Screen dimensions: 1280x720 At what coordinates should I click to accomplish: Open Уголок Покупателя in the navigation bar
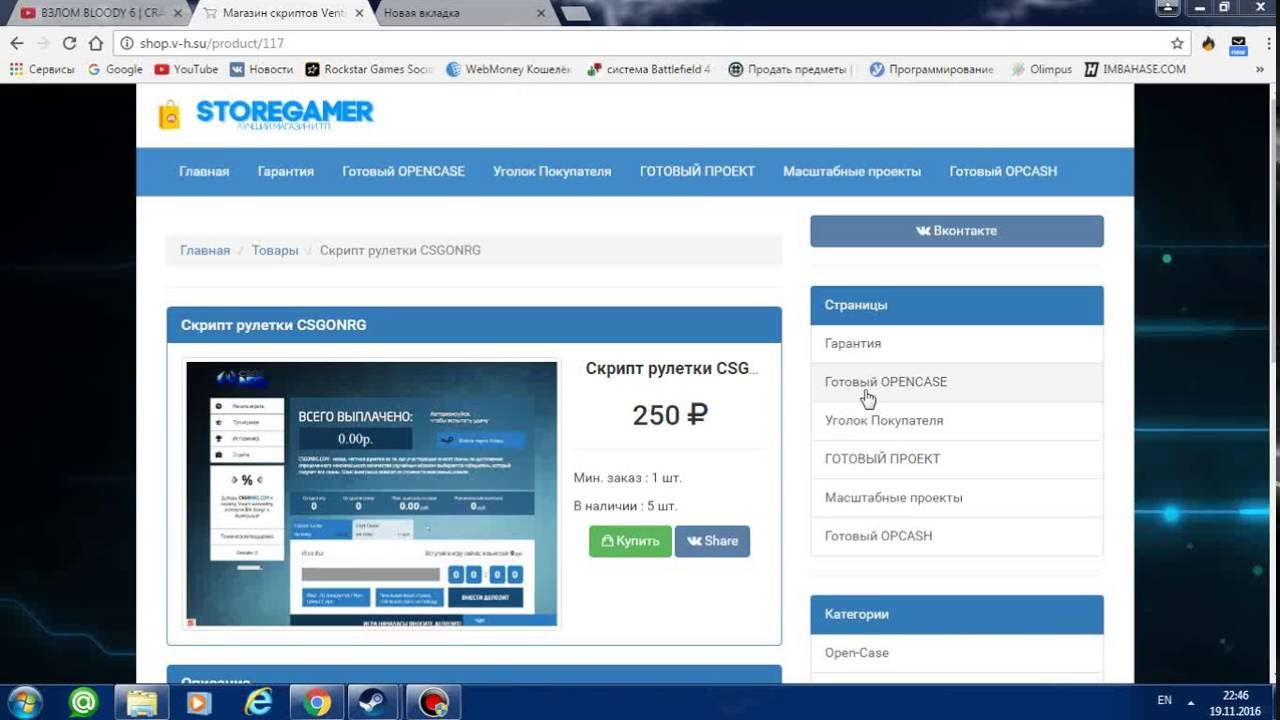coord(552,171)
